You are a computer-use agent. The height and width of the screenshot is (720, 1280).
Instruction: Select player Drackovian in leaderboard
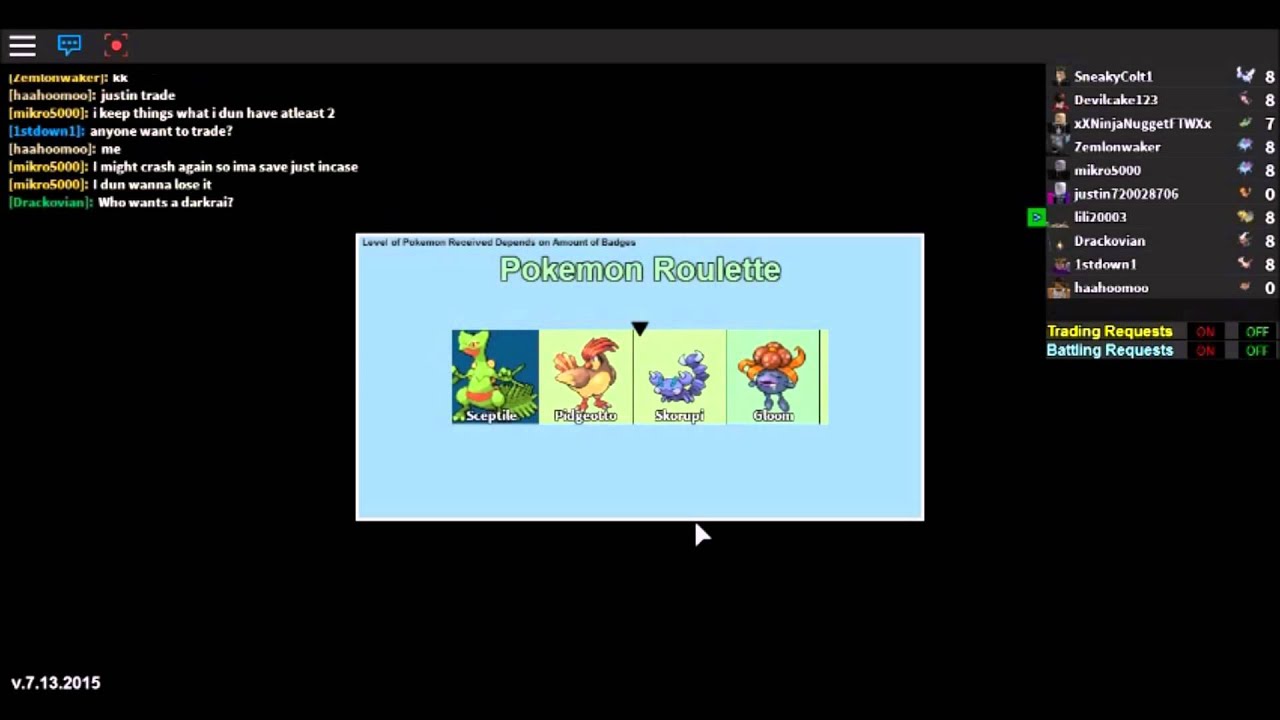click(1109, 241)
